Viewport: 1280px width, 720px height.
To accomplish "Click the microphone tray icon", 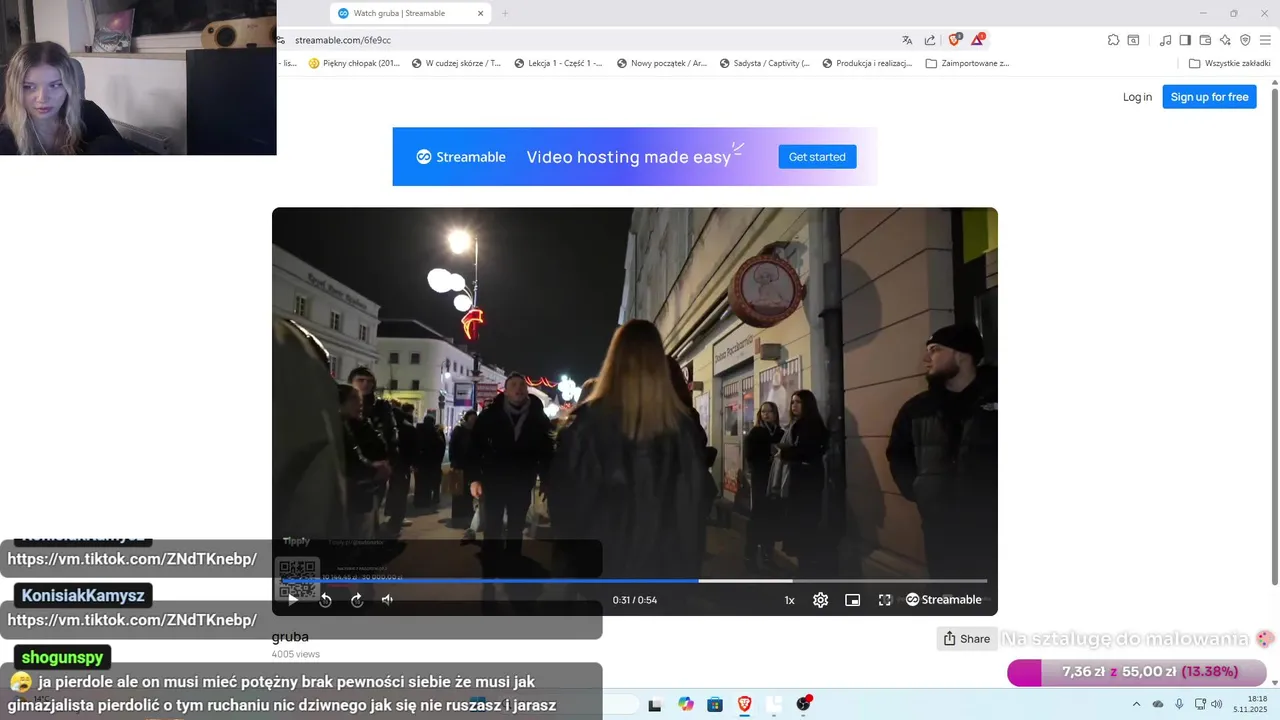I will (1179, 705).
